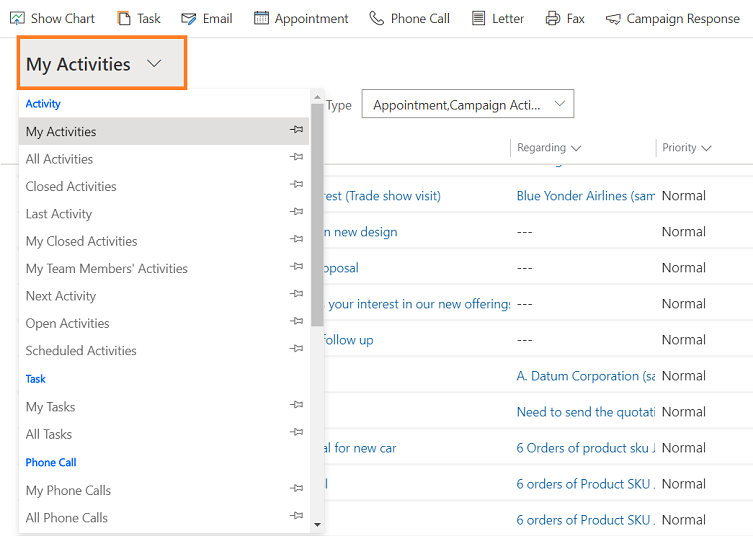Select My Tasks view
Screen dimensions: 753x536
(x=164, y=407)
